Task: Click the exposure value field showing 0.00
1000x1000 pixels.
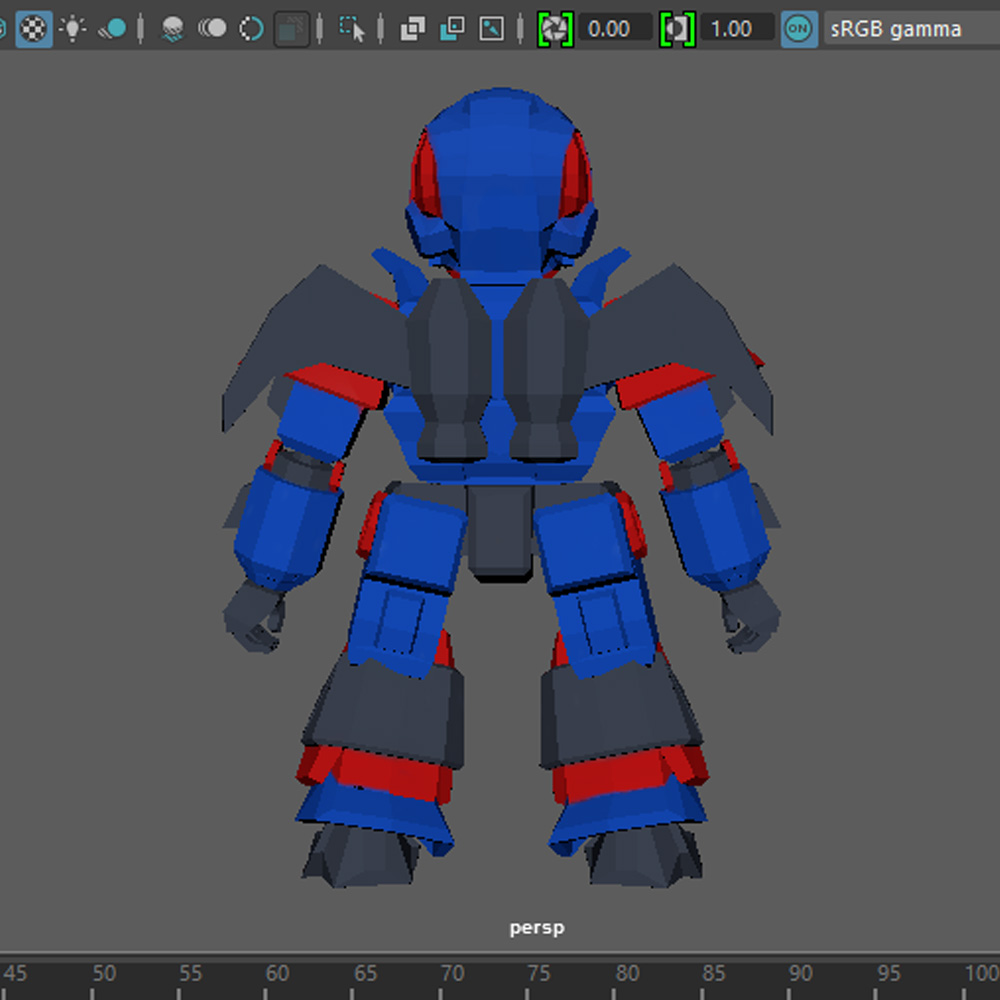Action: (x=614, y=29)
